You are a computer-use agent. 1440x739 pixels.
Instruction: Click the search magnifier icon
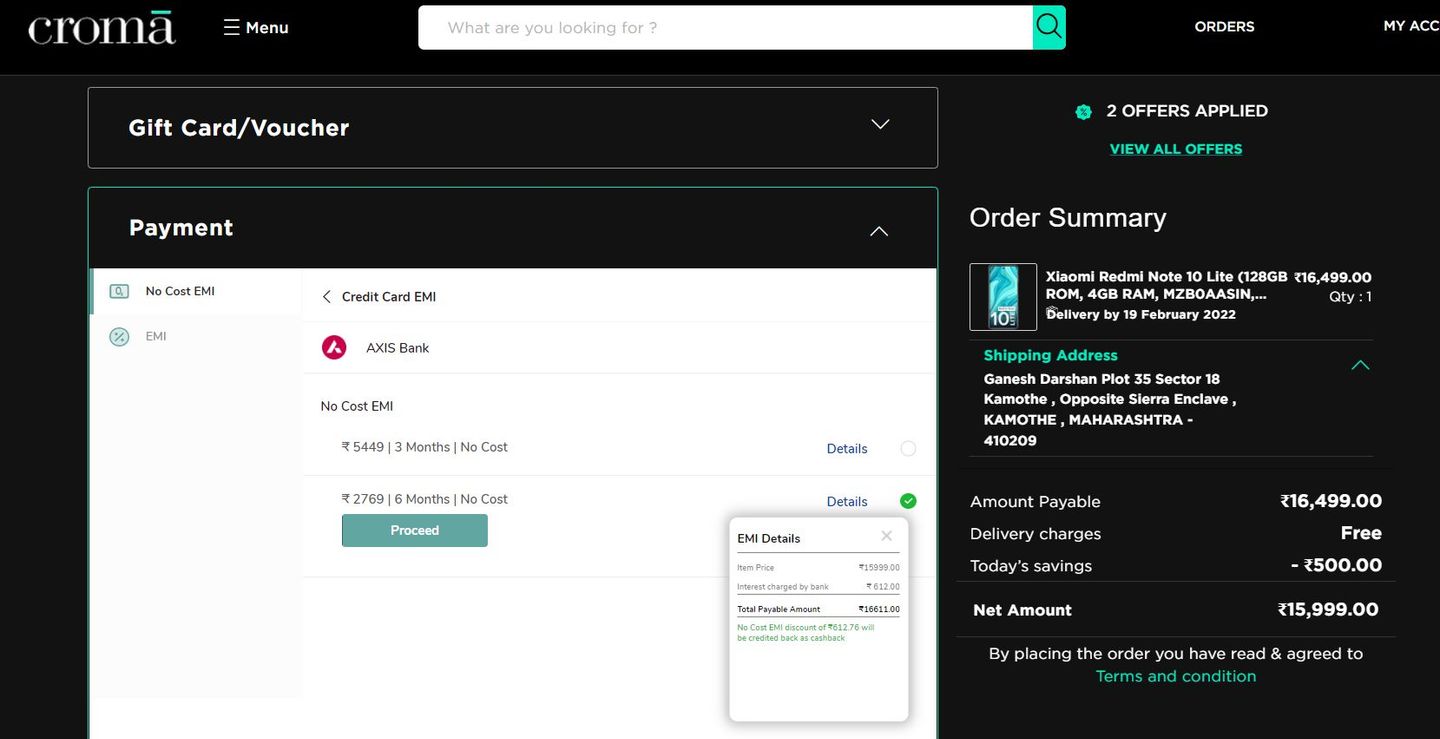pos(1048,27)
